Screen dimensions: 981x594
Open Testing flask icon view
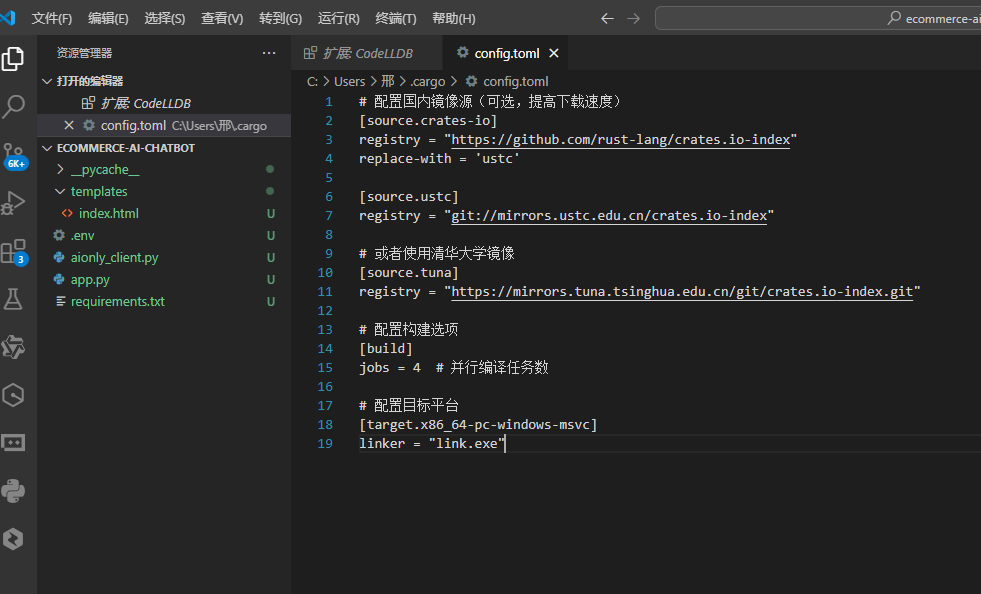pyautogui.click(x=13, y=299)
